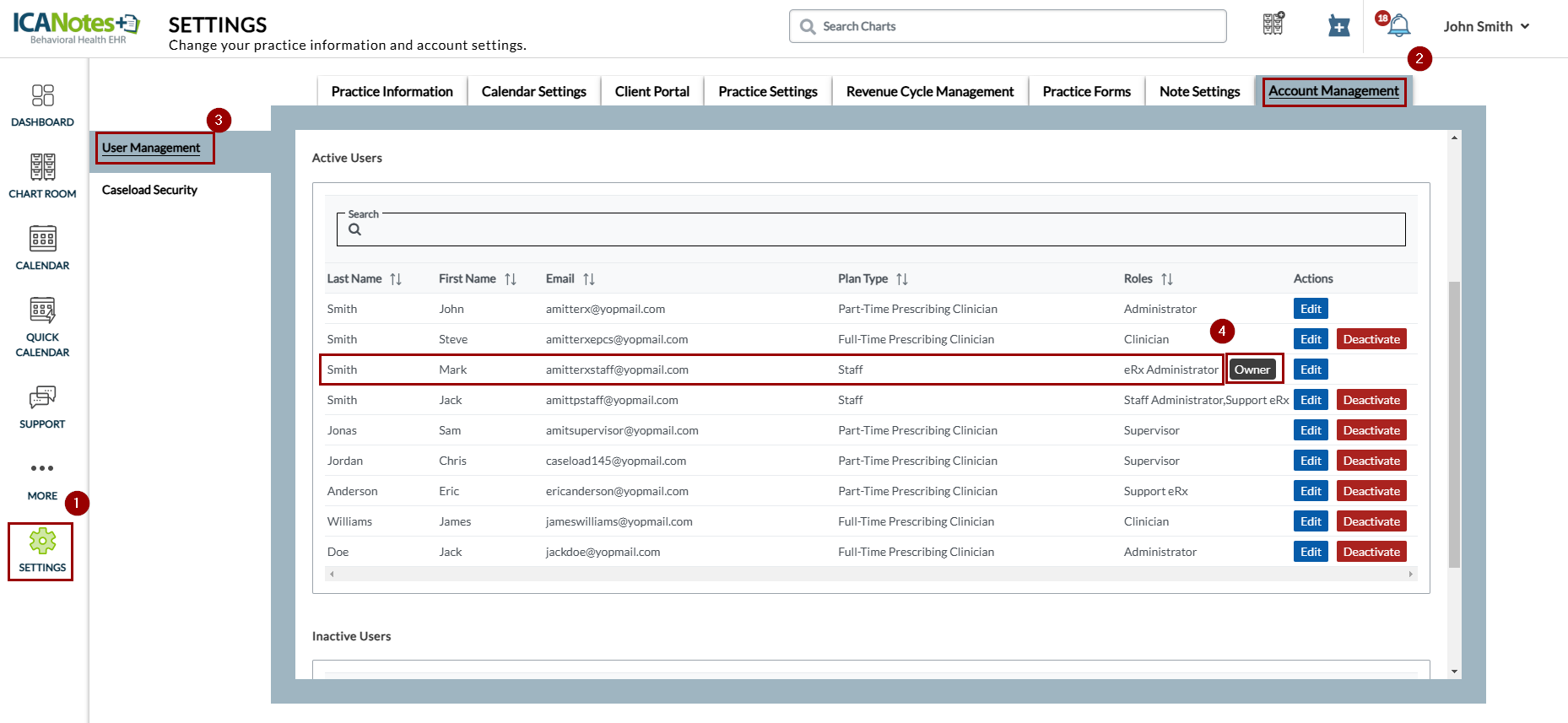Select Caseload Security in side menu

tap(149, 190)
